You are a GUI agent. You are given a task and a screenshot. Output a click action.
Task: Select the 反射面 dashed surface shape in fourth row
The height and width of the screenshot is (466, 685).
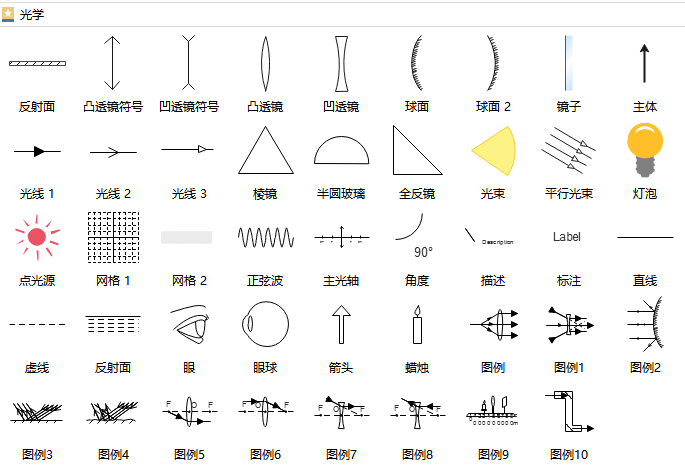pyautogui.click(x=113, y=324)
